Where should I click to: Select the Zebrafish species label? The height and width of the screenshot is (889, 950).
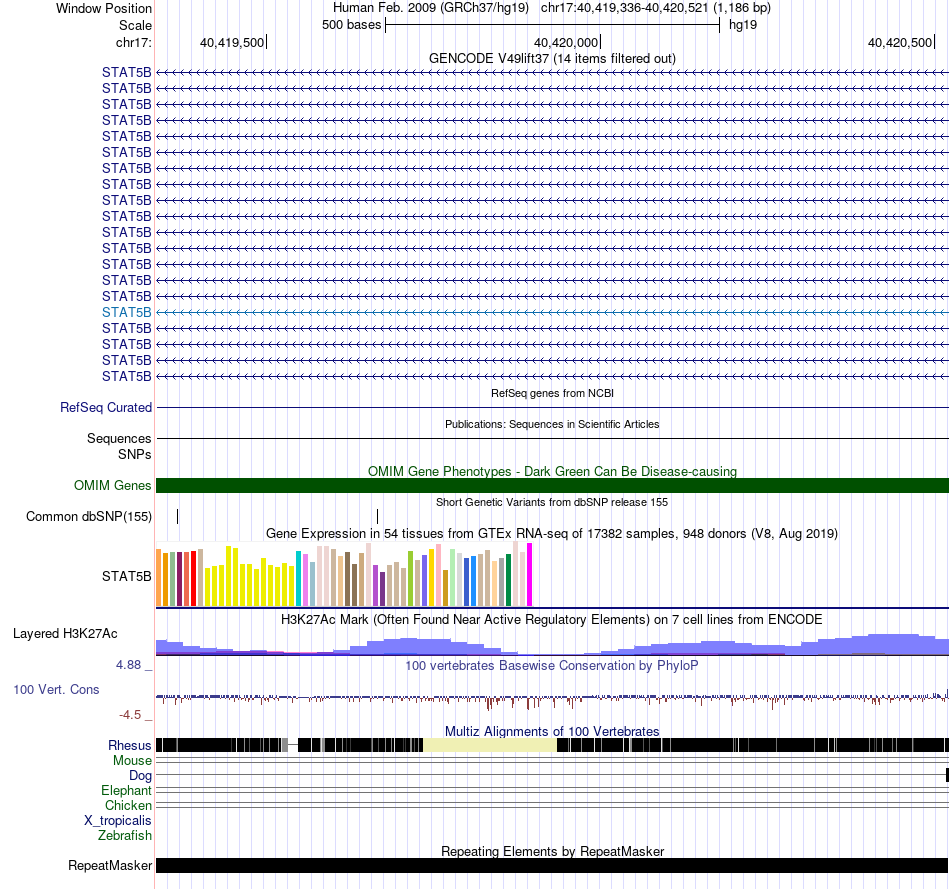click(x=125, y=836)
